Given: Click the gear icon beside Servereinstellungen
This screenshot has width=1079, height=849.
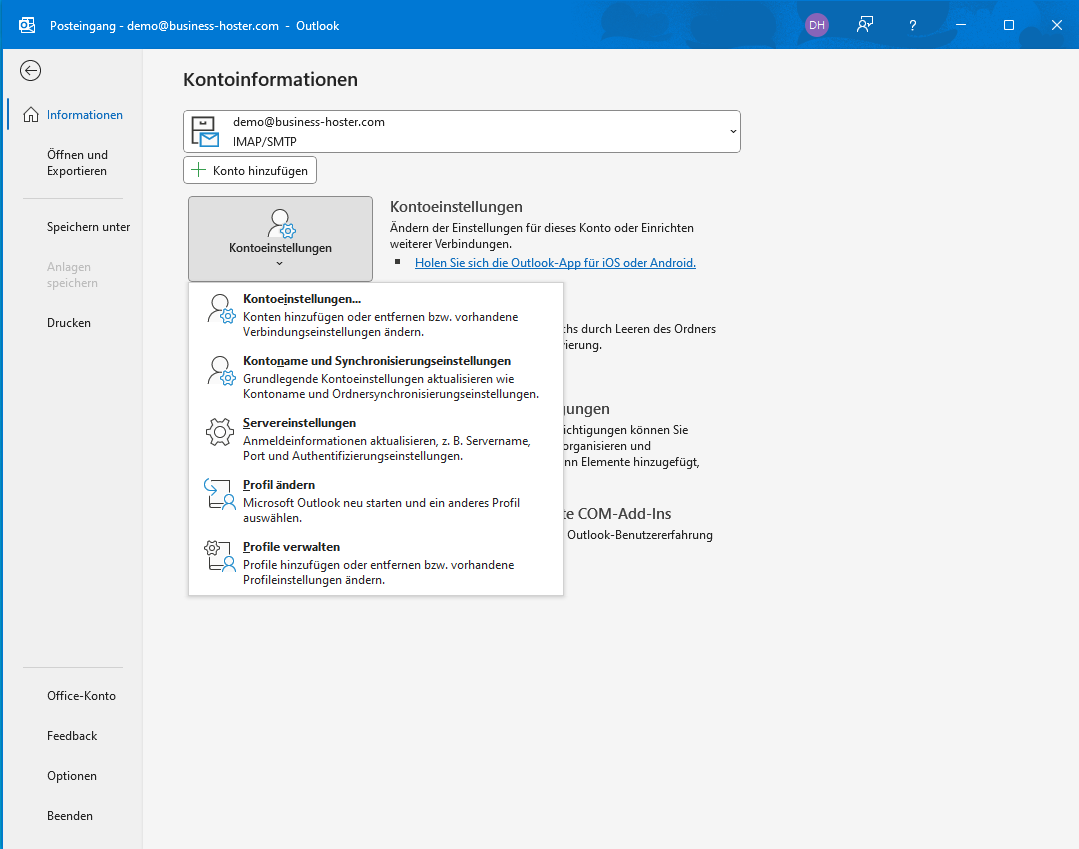Looking at the screenshot, I should 220,432.
